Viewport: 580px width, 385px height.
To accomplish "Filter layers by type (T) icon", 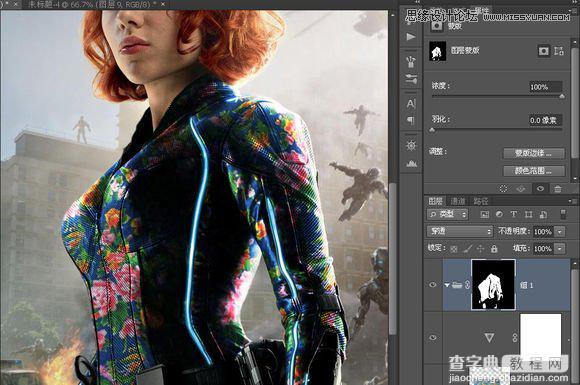I will pos(513,214).
